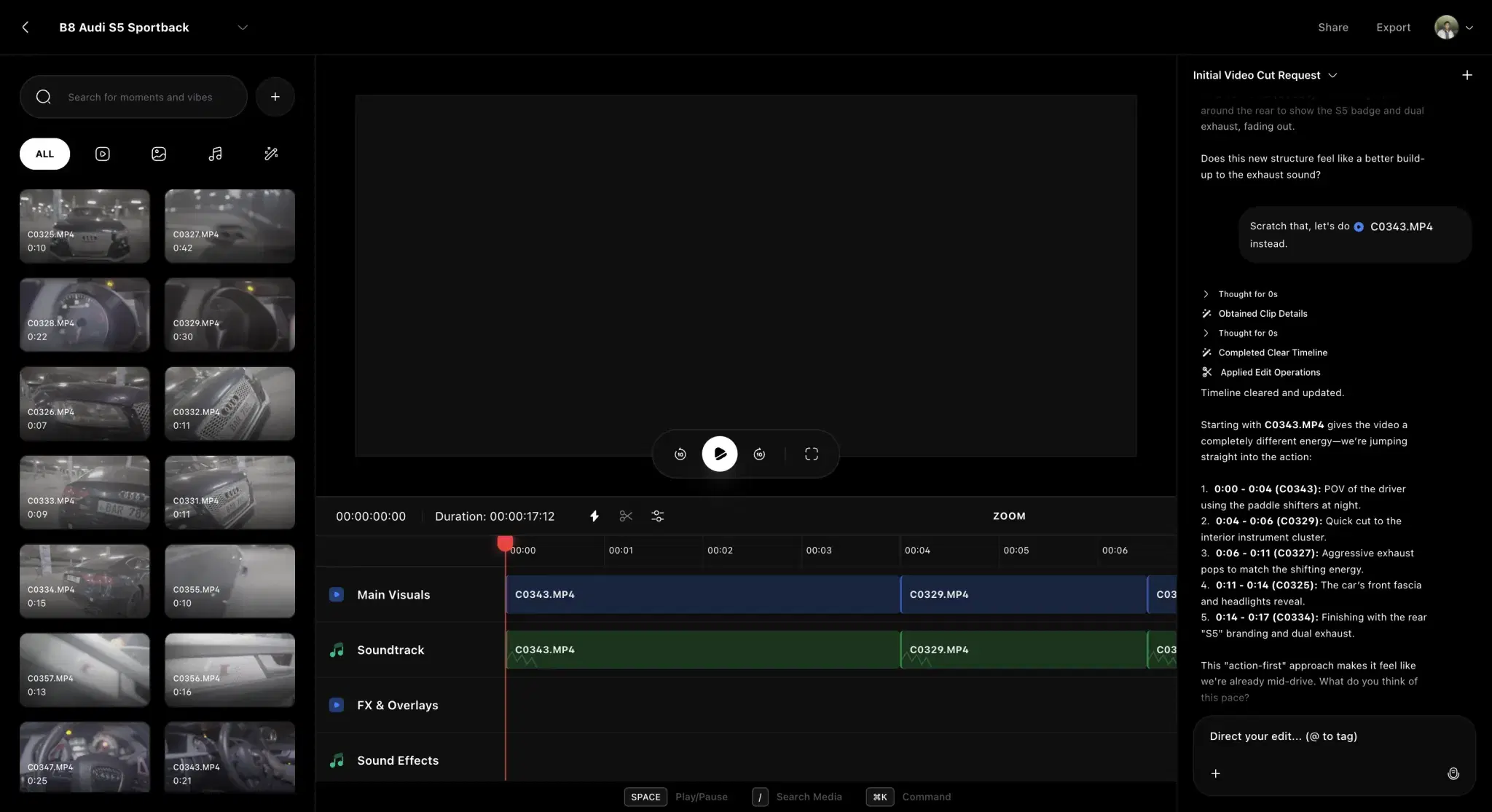1492x812 pixels.
Task: Open the C0333.MP4 thumbnail
Action: click(85, 492)
